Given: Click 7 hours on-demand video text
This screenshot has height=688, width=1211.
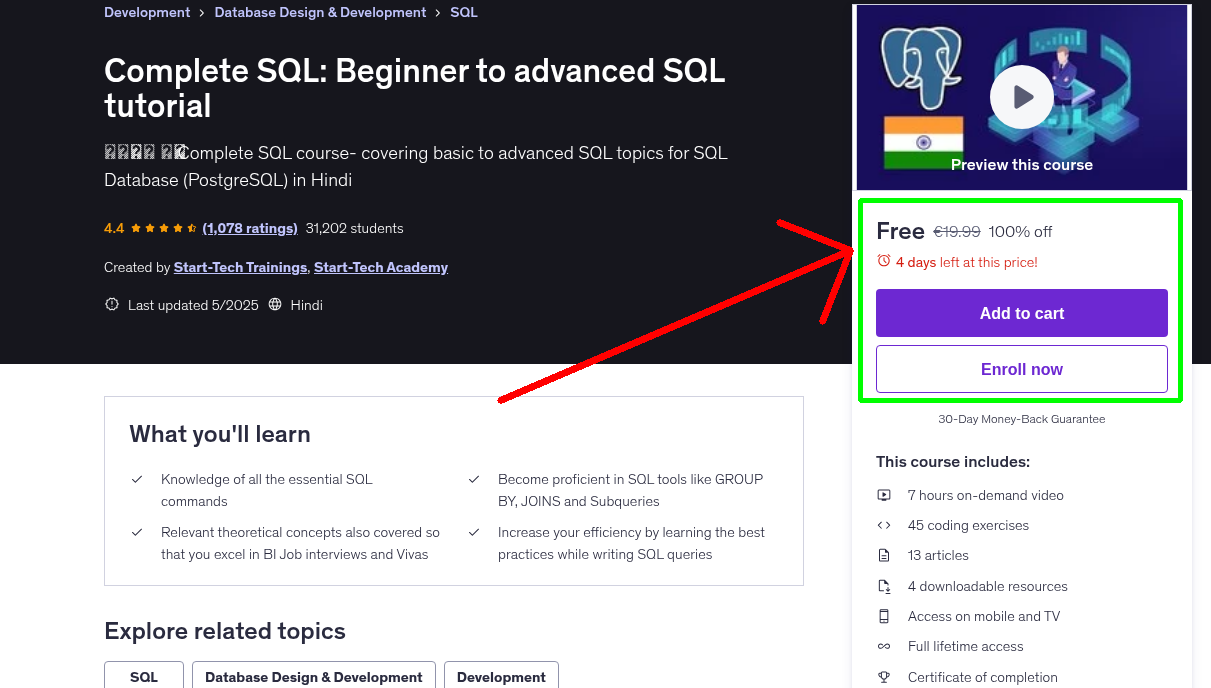Looking at the screenshot, I should [x=986, y=495].
